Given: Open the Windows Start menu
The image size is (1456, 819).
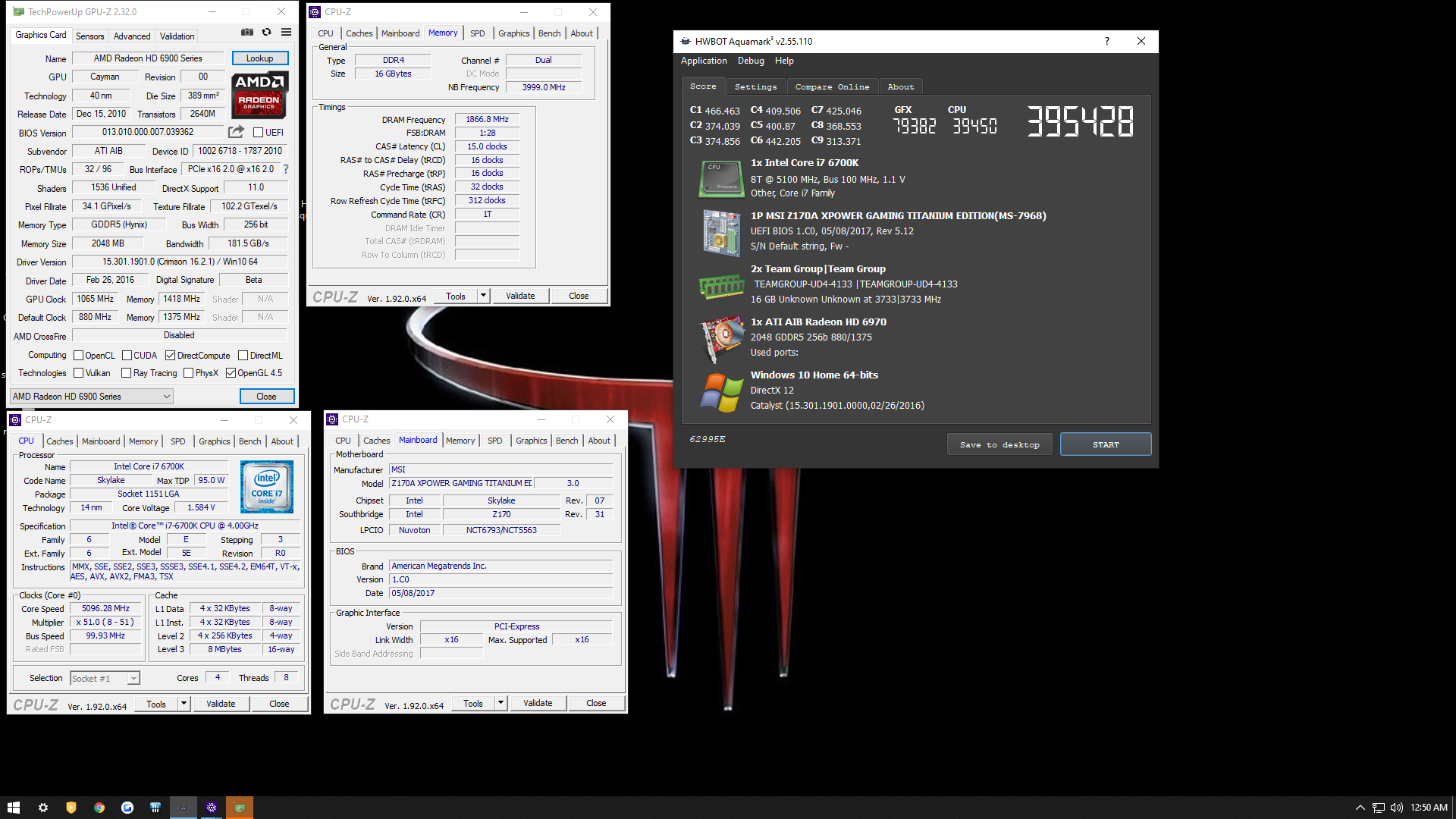Looking at the screenshot, I should 13,808.
